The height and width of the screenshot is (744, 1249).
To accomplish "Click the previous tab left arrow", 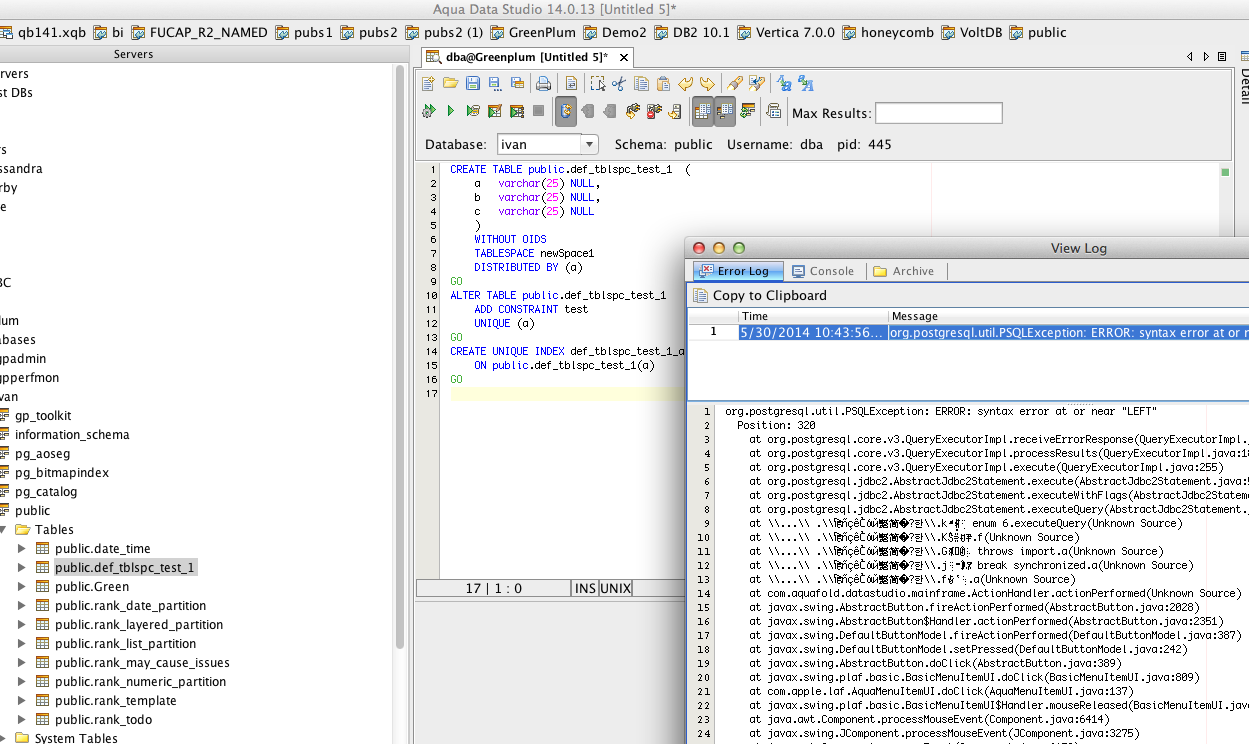I will point(1190,57).
